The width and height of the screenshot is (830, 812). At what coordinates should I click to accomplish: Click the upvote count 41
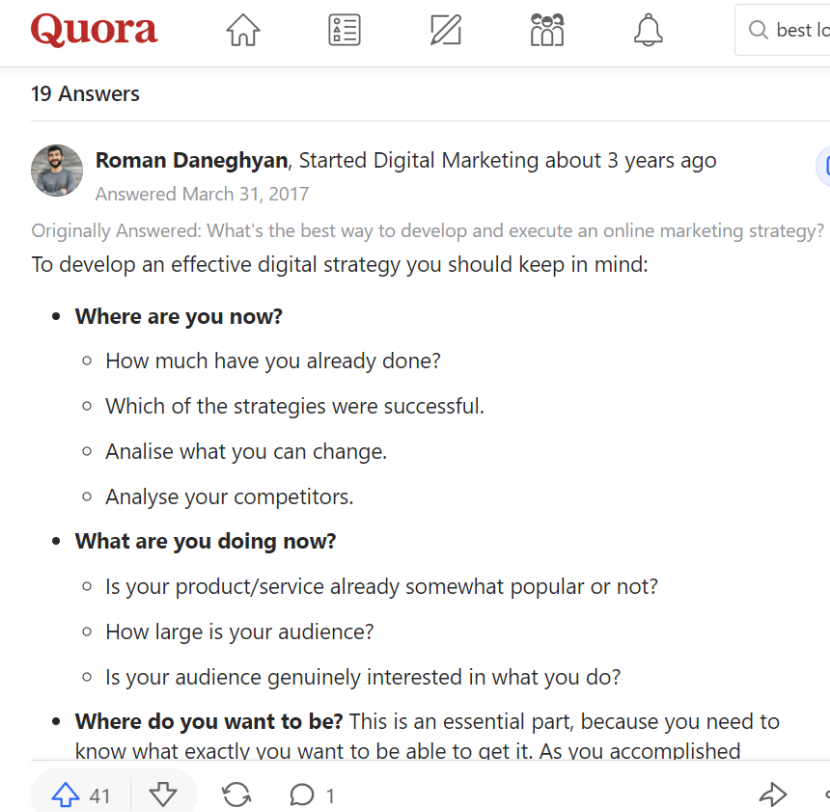(x=100, y=796)
